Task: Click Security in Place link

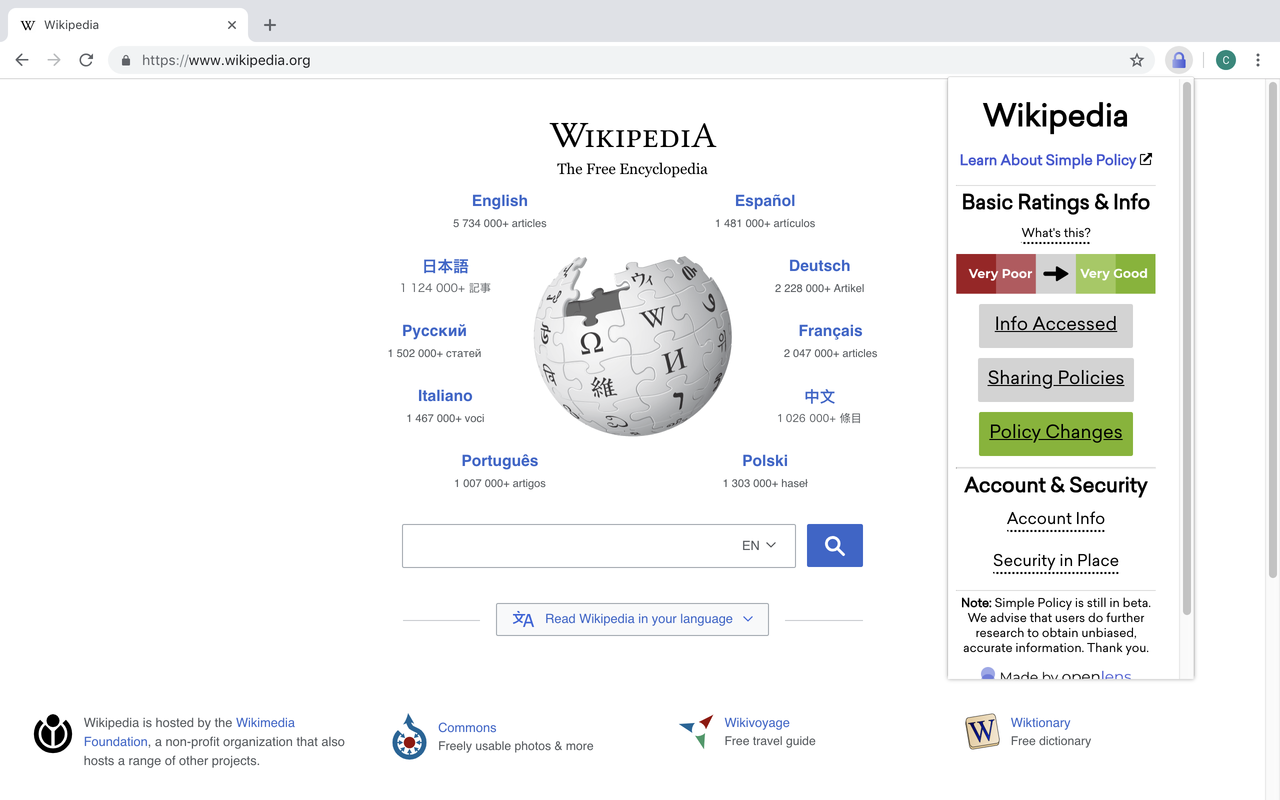Action: coord(1056,561)
